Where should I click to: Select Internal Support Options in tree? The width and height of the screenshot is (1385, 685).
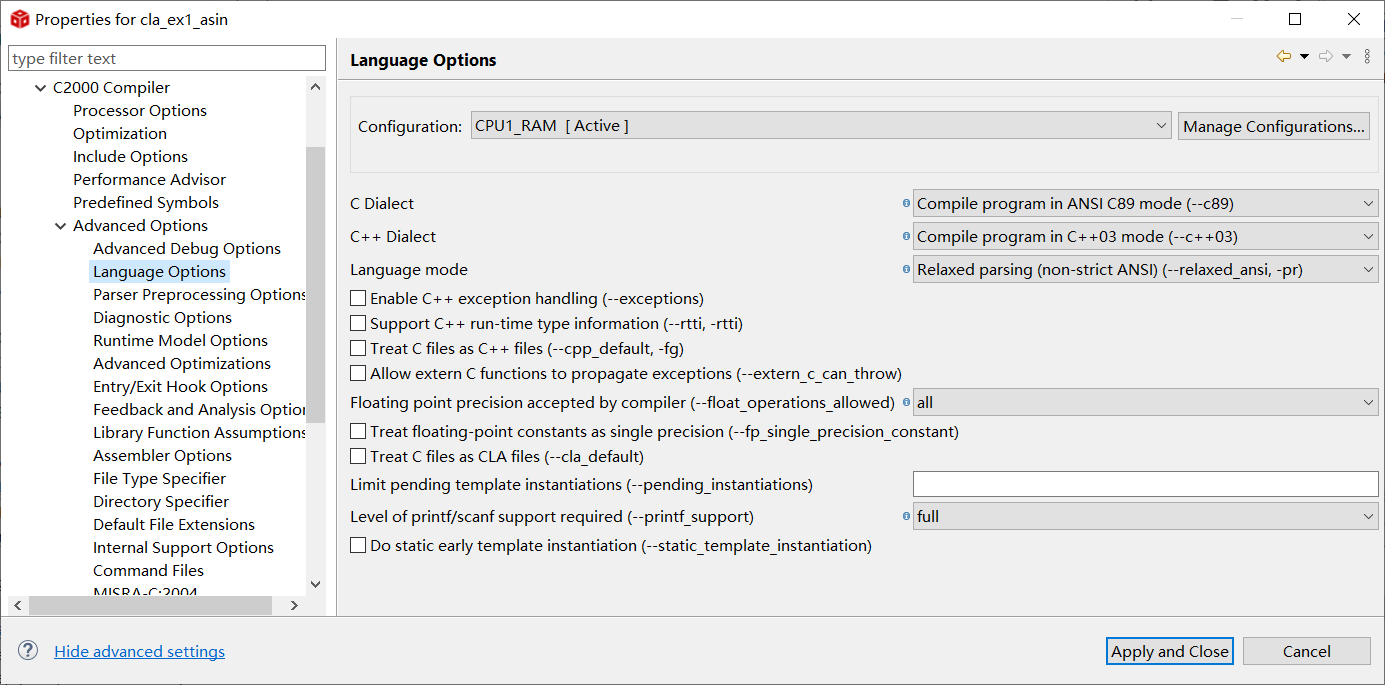click(x=183, y=547)
